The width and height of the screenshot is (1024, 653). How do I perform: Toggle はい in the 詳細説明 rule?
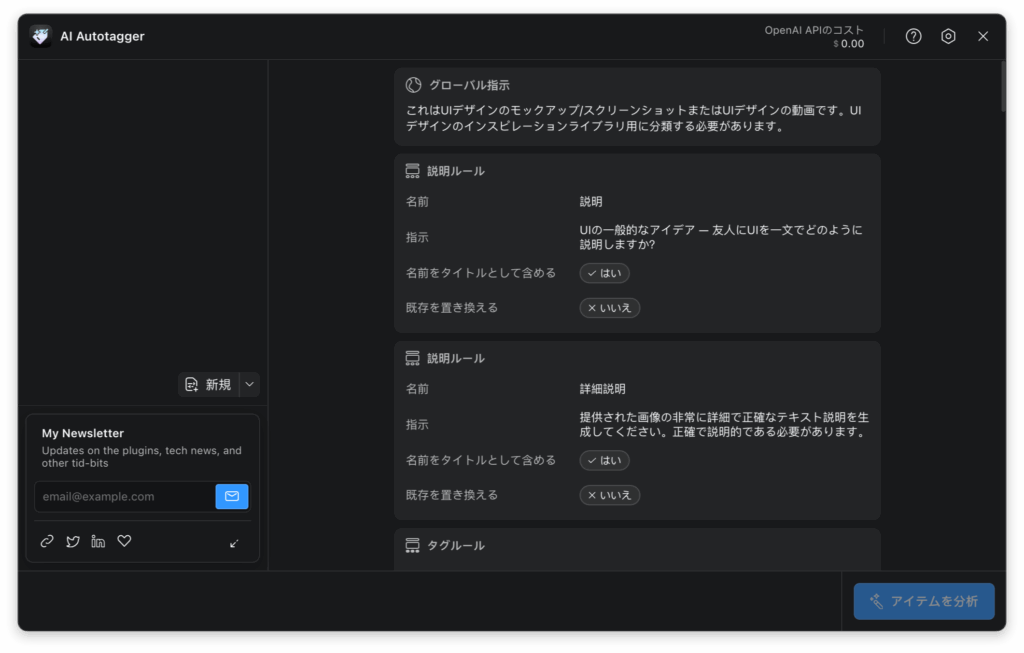(x=604, y=460)
